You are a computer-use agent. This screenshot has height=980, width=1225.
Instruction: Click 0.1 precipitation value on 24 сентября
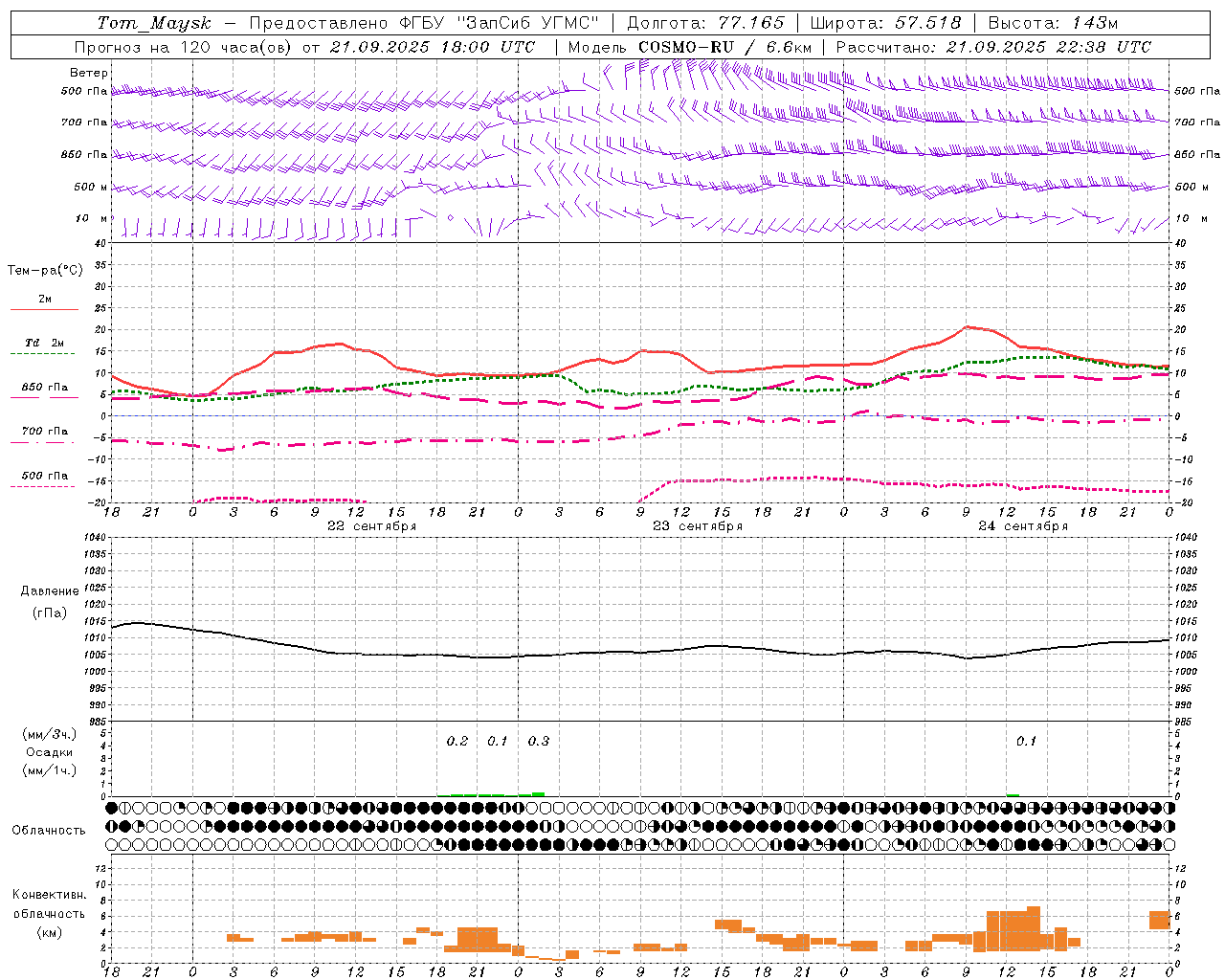coord(1026,741)
